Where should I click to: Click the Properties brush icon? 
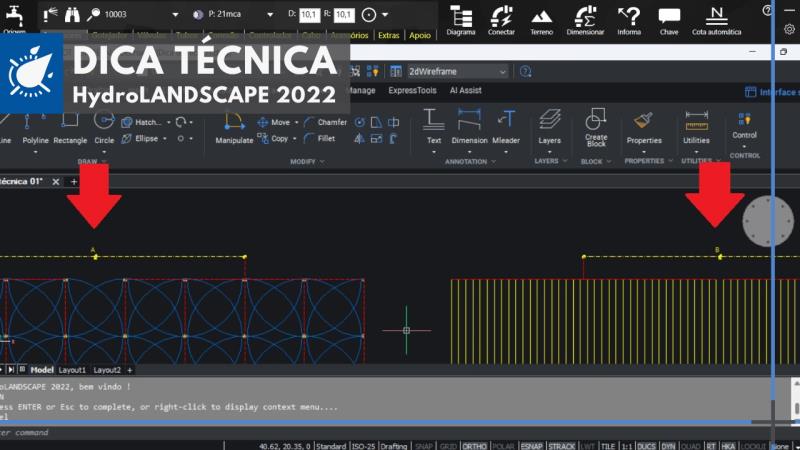[x=643, y=120]
